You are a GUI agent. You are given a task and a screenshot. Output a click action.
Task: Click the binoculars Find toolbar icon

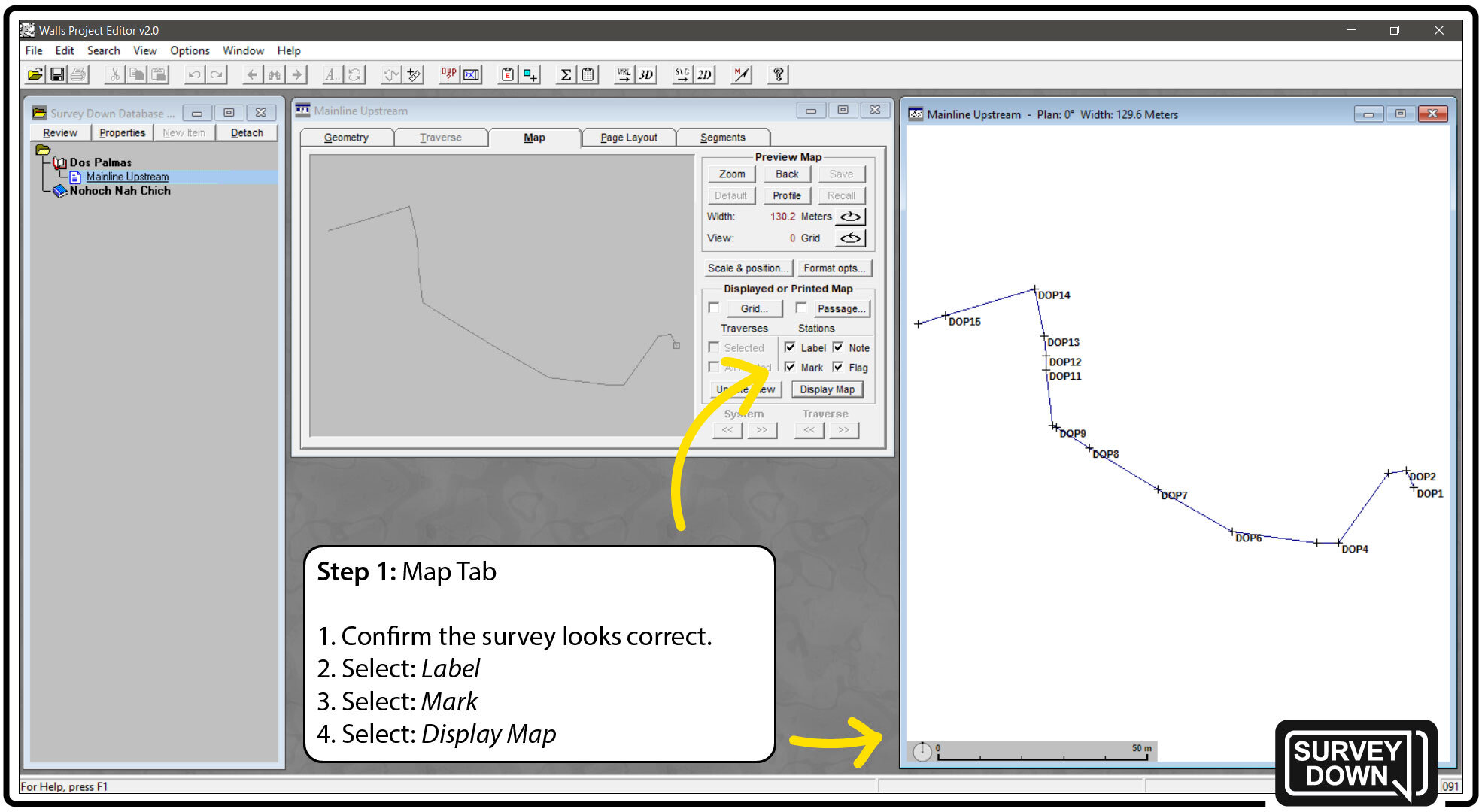pyautogui.click(x=275, y=74)
